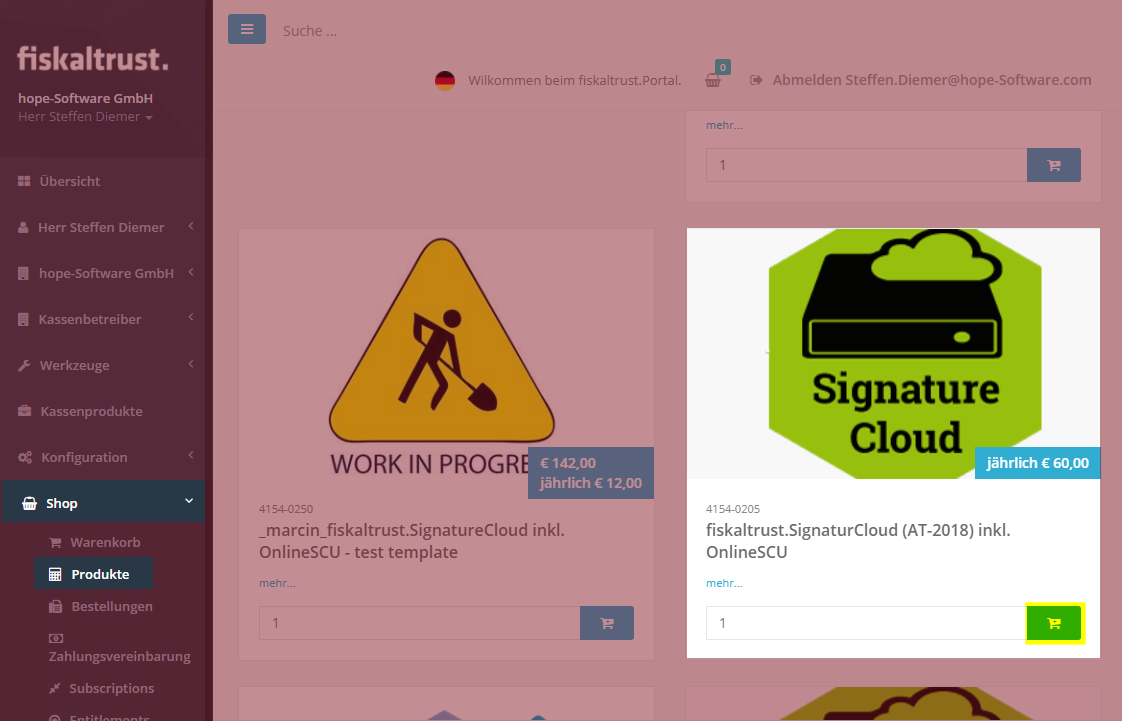Toggle the hamburger sidebar menu button

(247, 29)
